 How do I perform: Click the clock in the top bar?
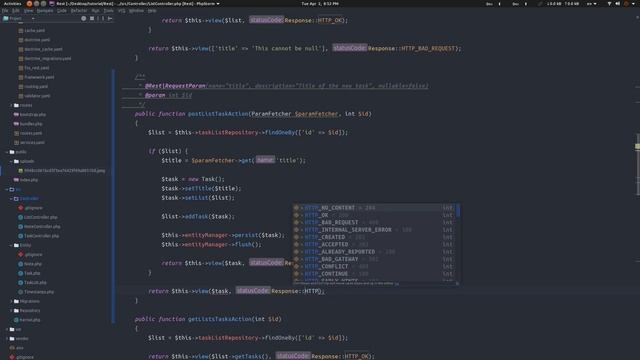click(x=320, y=3)
